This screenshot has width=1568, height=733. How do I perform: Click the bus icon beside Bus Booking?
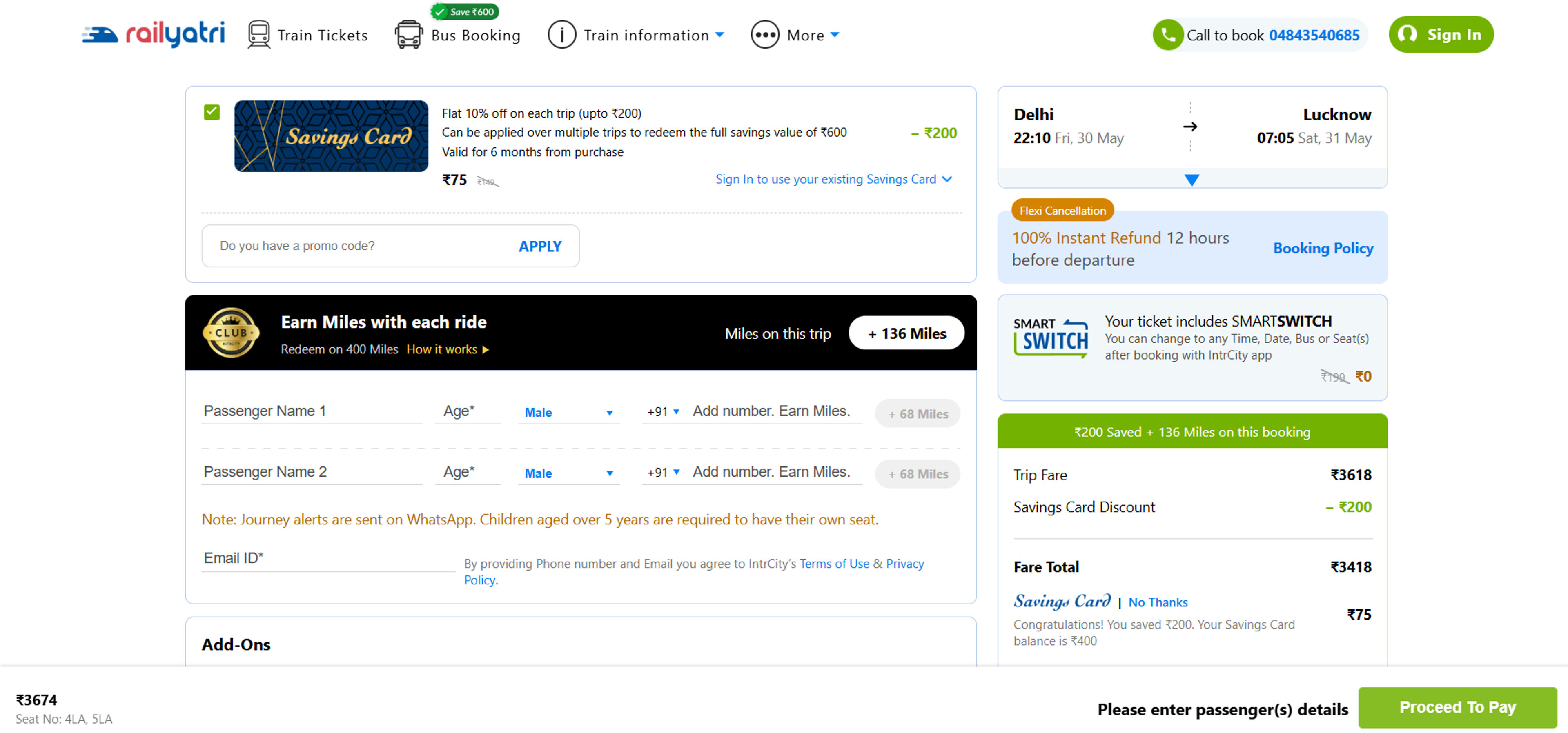coord(408,34)
